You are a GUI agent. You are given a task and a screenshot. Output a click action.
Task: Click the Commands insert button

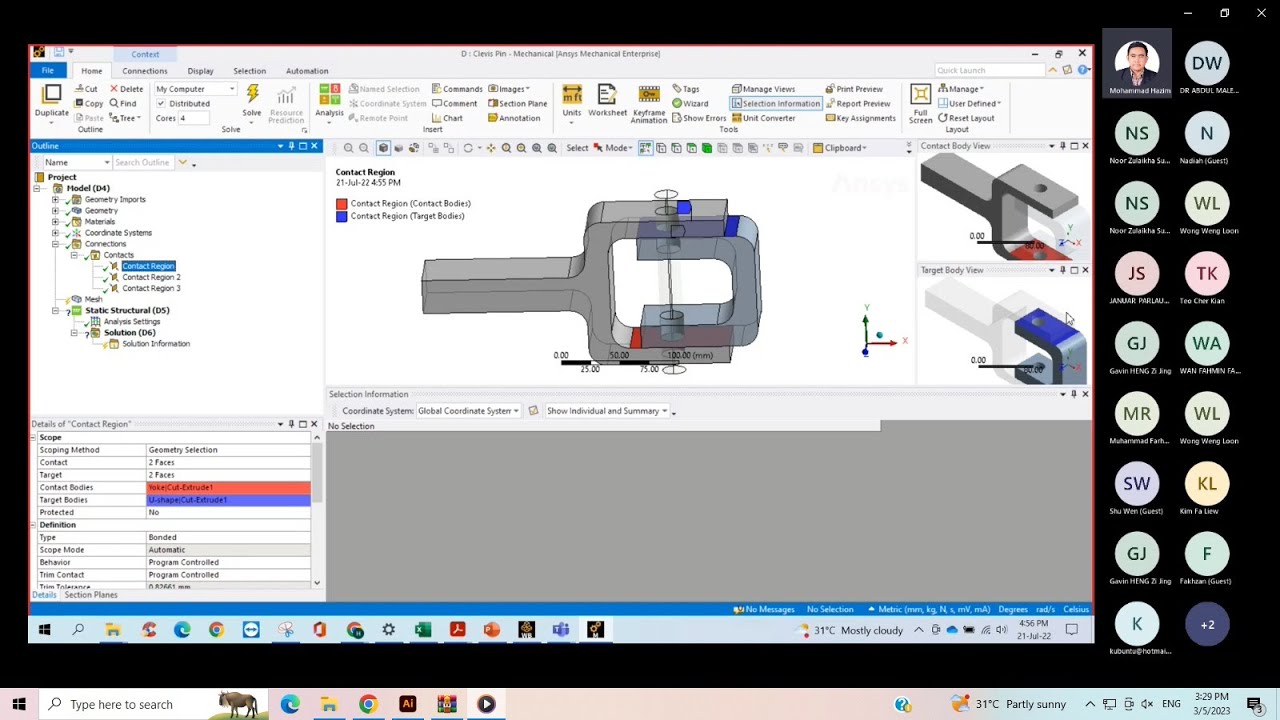tap(457, 89)
